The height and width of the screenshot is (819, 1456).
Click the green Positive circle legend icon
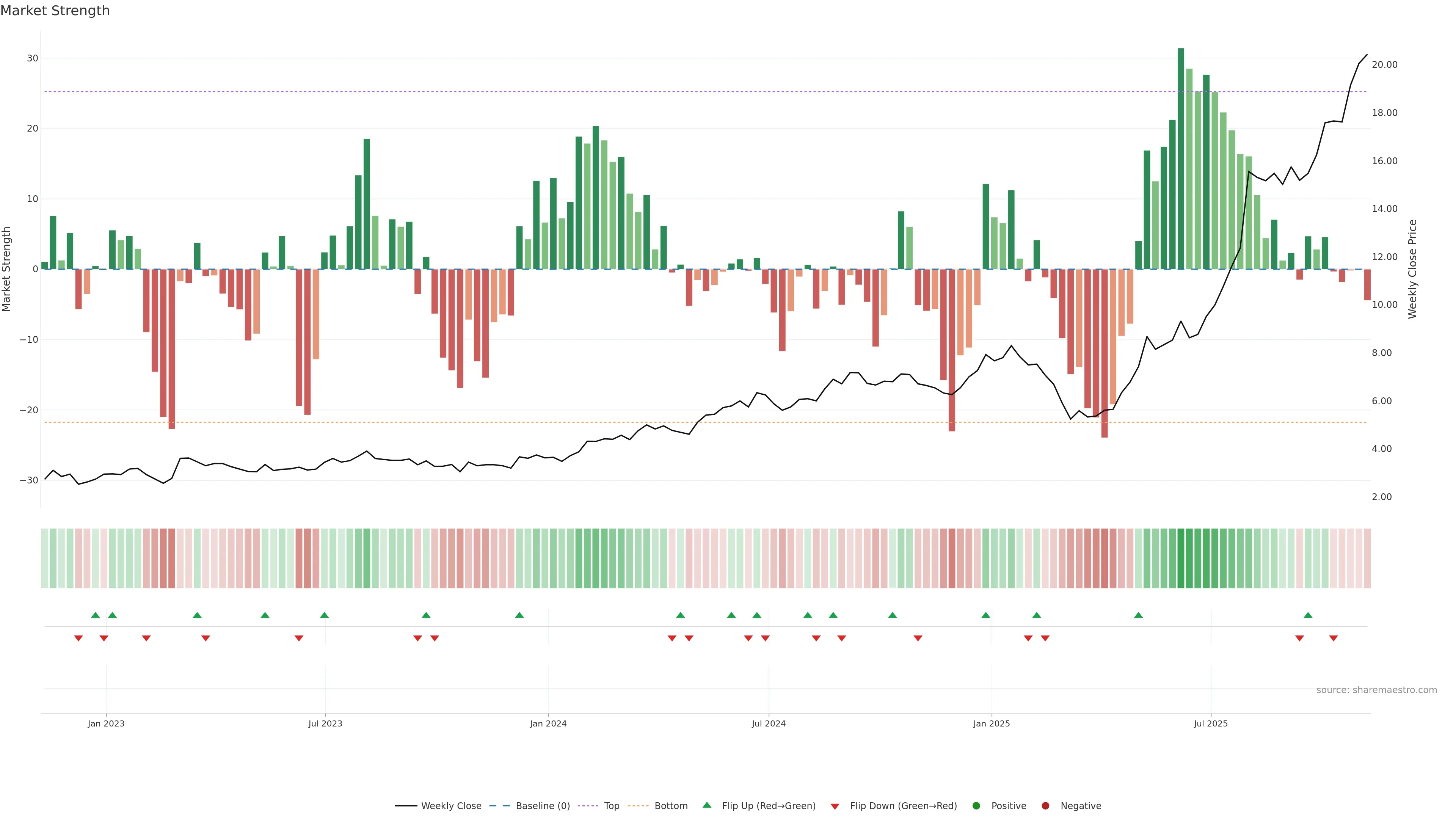click(x=976, y=806)
